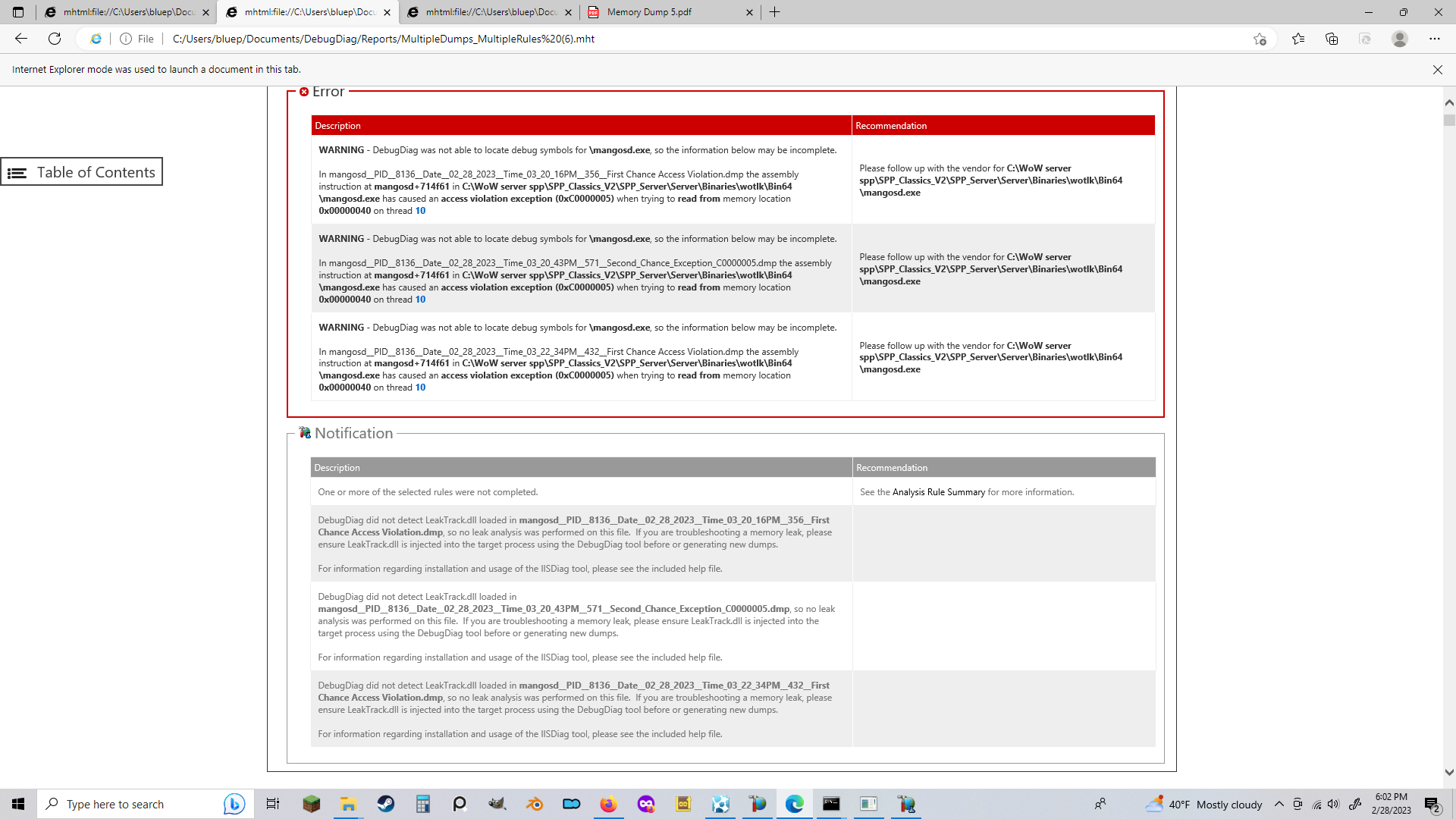Click the taskbar search box
Image resolution: width=1456 pixels, height=819 pixels.
click(x=136, y=804)
